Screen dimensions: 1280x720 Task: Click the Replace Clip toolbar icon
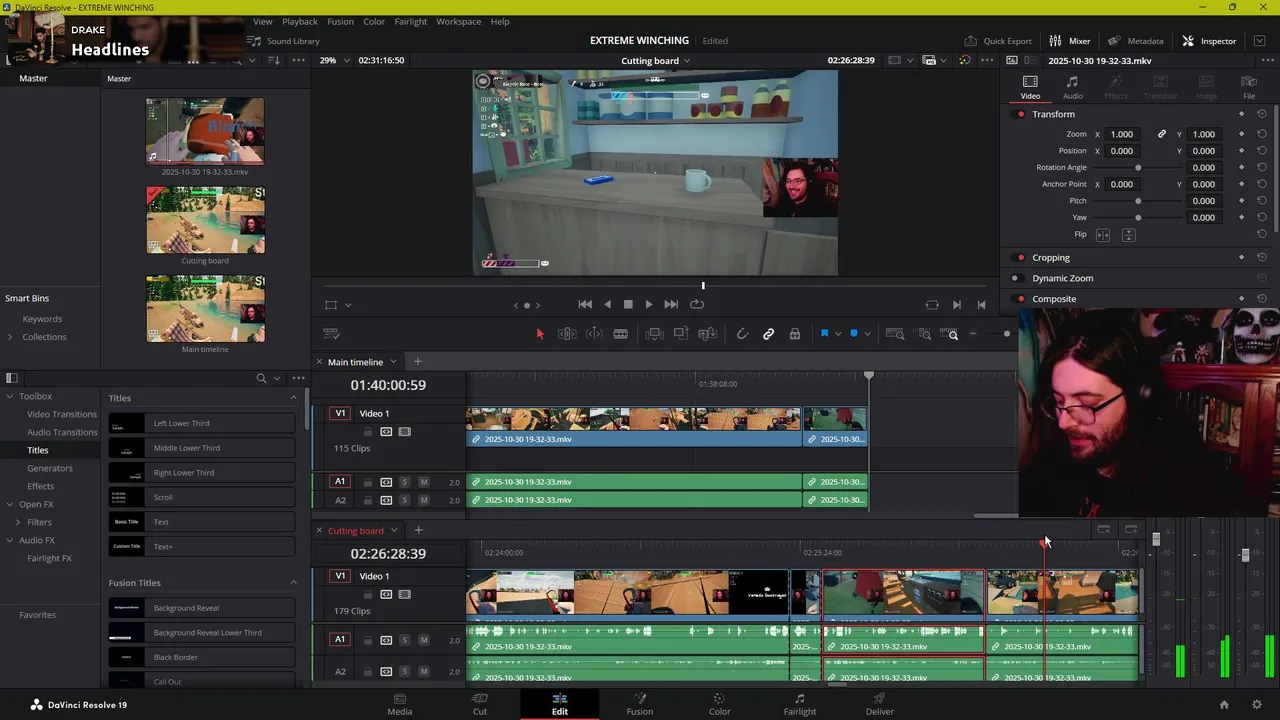pos(708,334)
